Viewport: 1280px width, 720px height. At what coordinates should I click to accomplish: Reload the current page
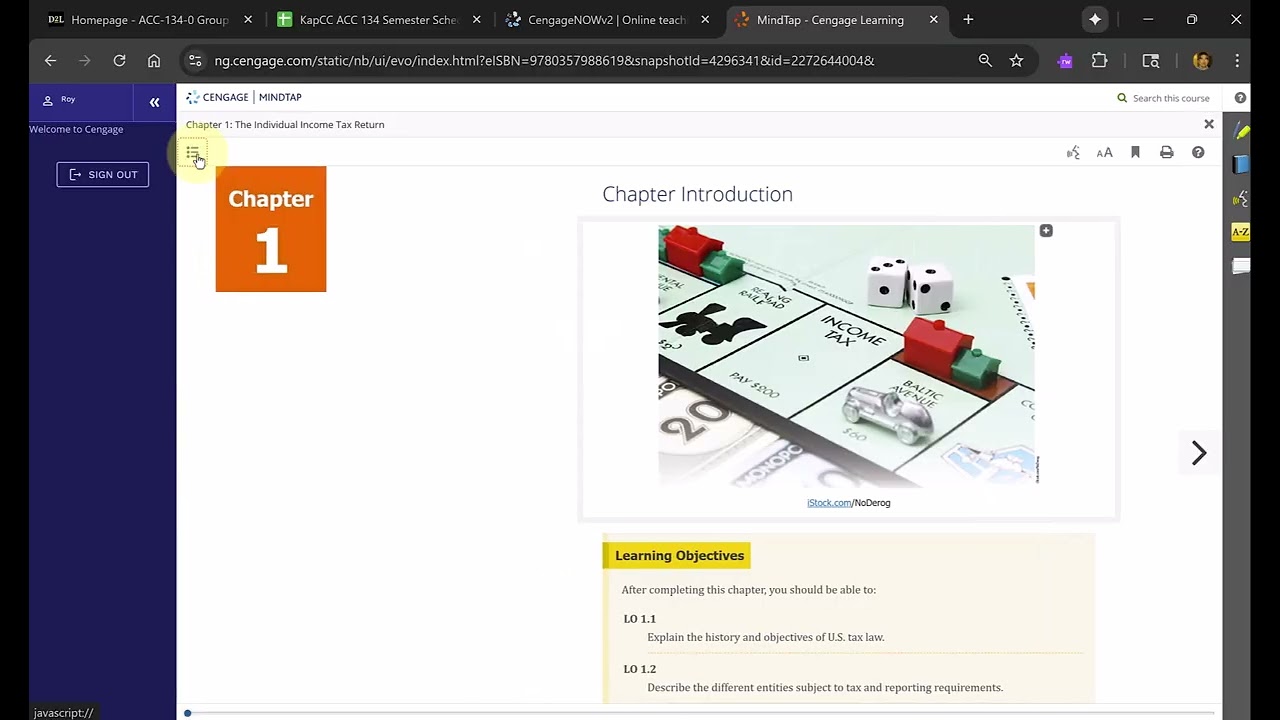[x=119, y=61]
